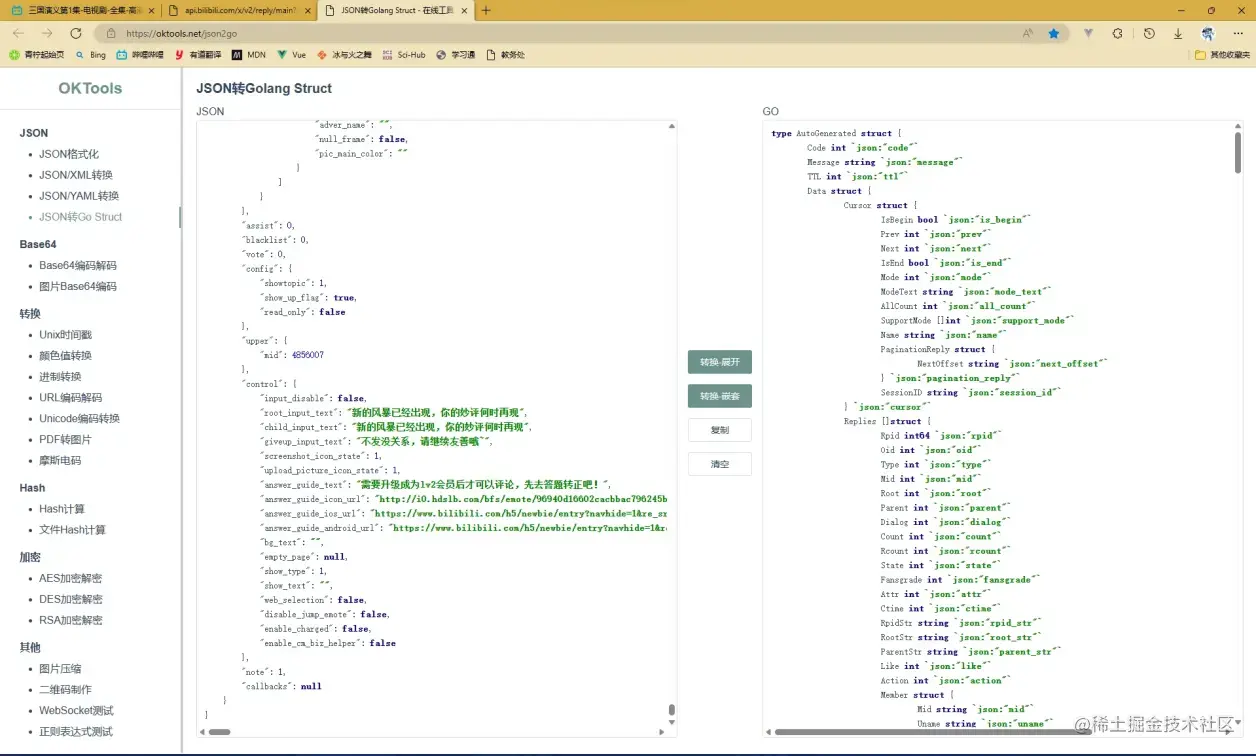This screenshot has width=1256, height=756.
Task: Select the JSON转Golang Struct tab
Action: tap(394, 10)
